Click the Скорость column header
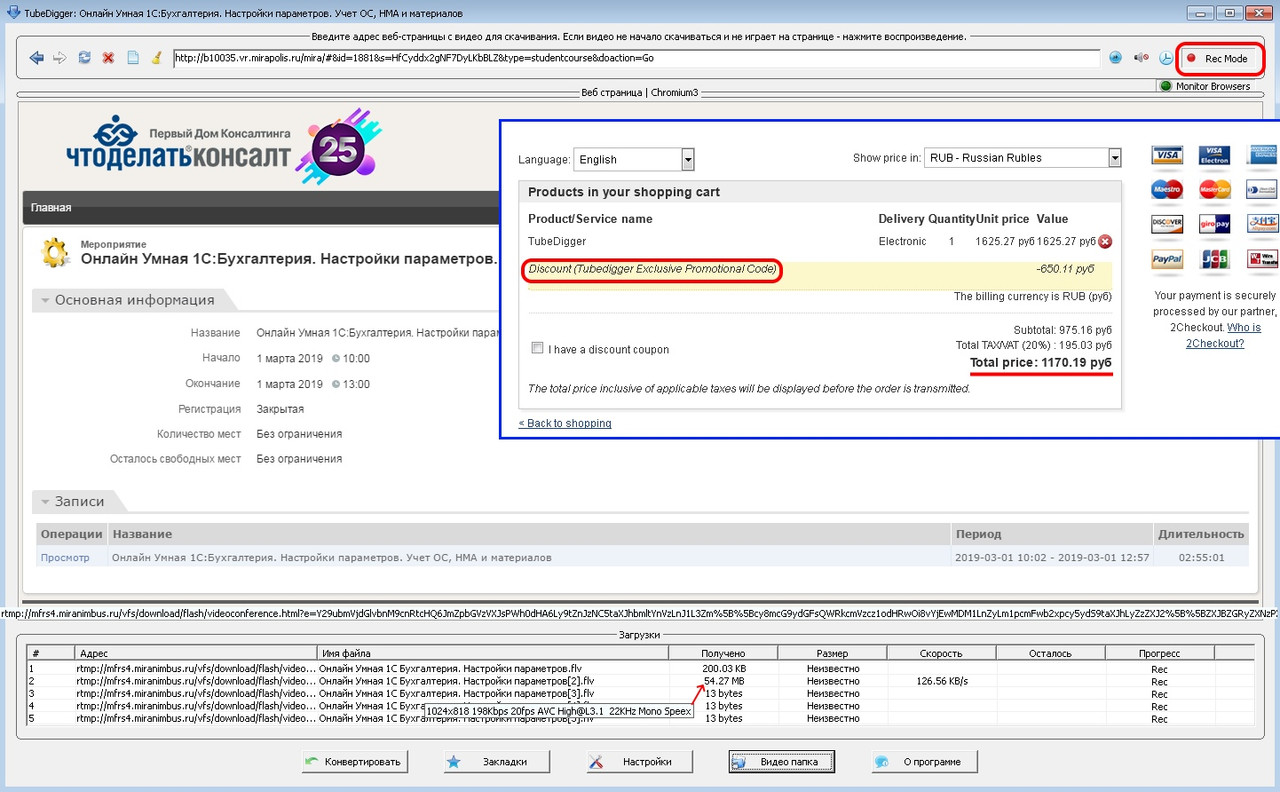The height and width of the screenshot is (792, 1280). tap(941, 654)
